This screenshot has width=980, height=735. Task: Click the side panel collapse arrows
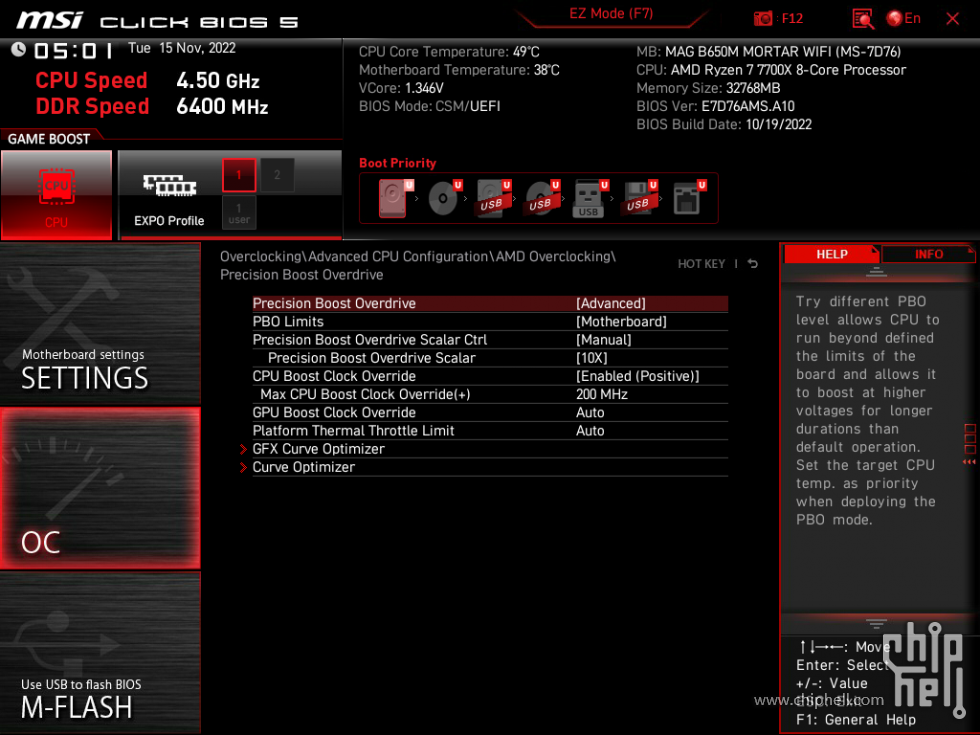coord(969,462)
